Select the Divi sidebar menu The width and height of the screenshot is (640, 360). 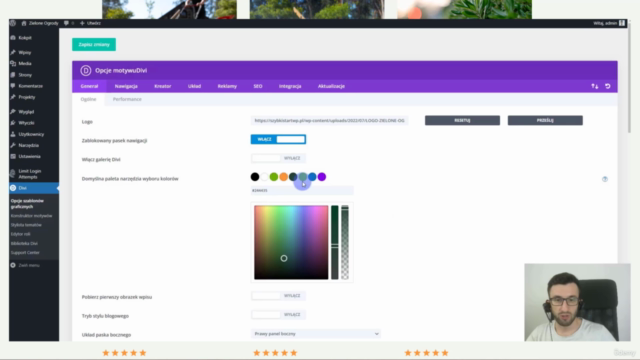[34, 188]
